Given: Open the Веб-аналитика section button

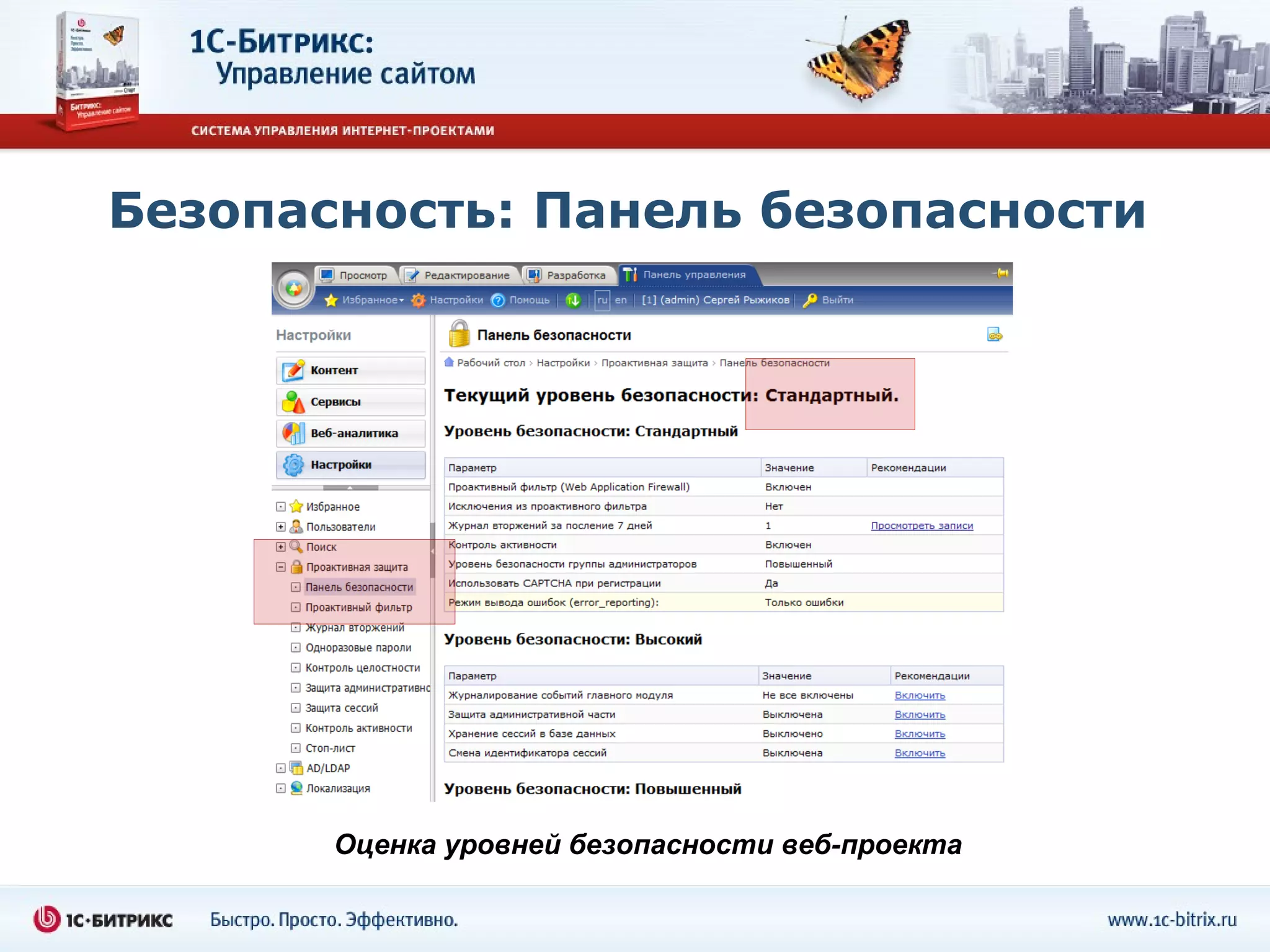Looking at the screenshot, I should (x=351, y=433).
